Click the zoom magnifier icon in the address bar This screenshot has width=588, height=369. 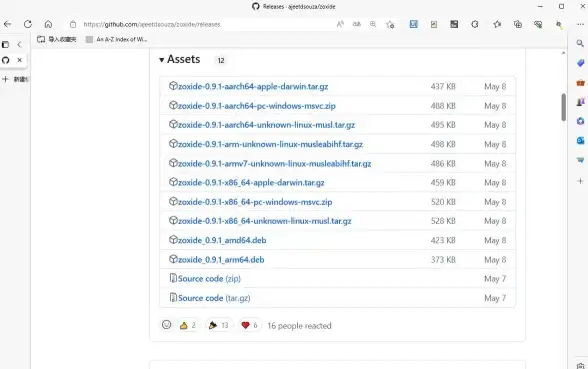pos(373,24)
